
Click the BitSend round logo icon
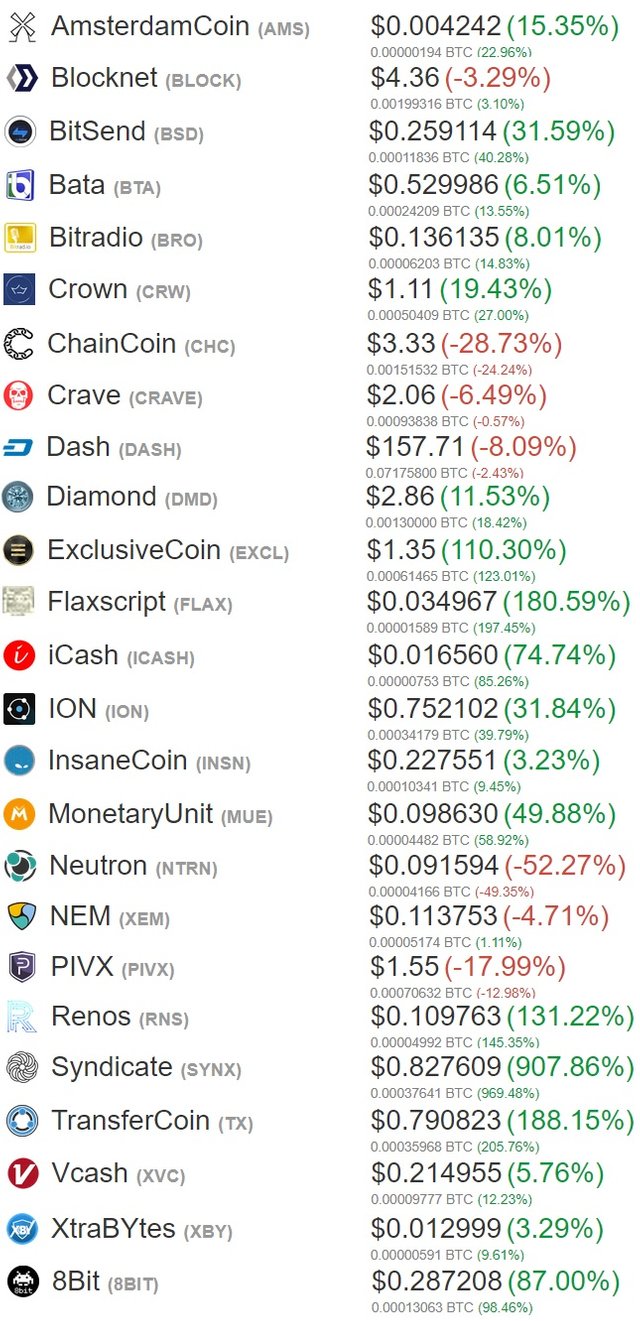[21, 132]
